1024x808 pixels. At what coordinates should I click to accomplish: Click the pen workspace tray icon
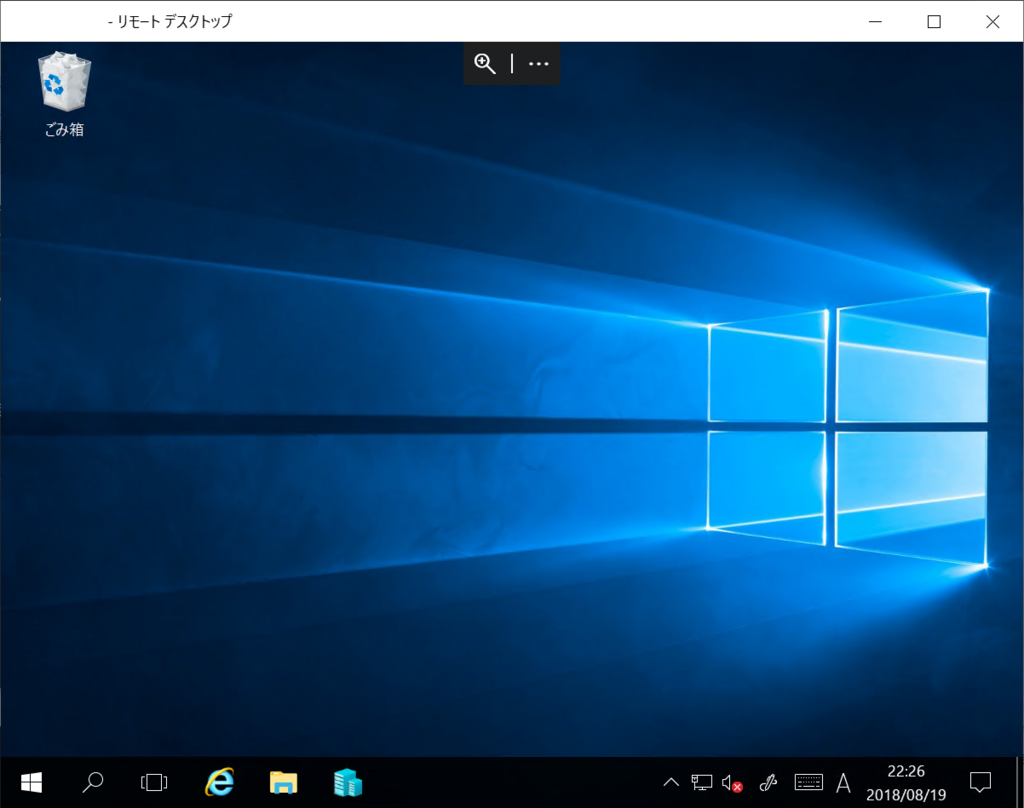coord(769,783)
